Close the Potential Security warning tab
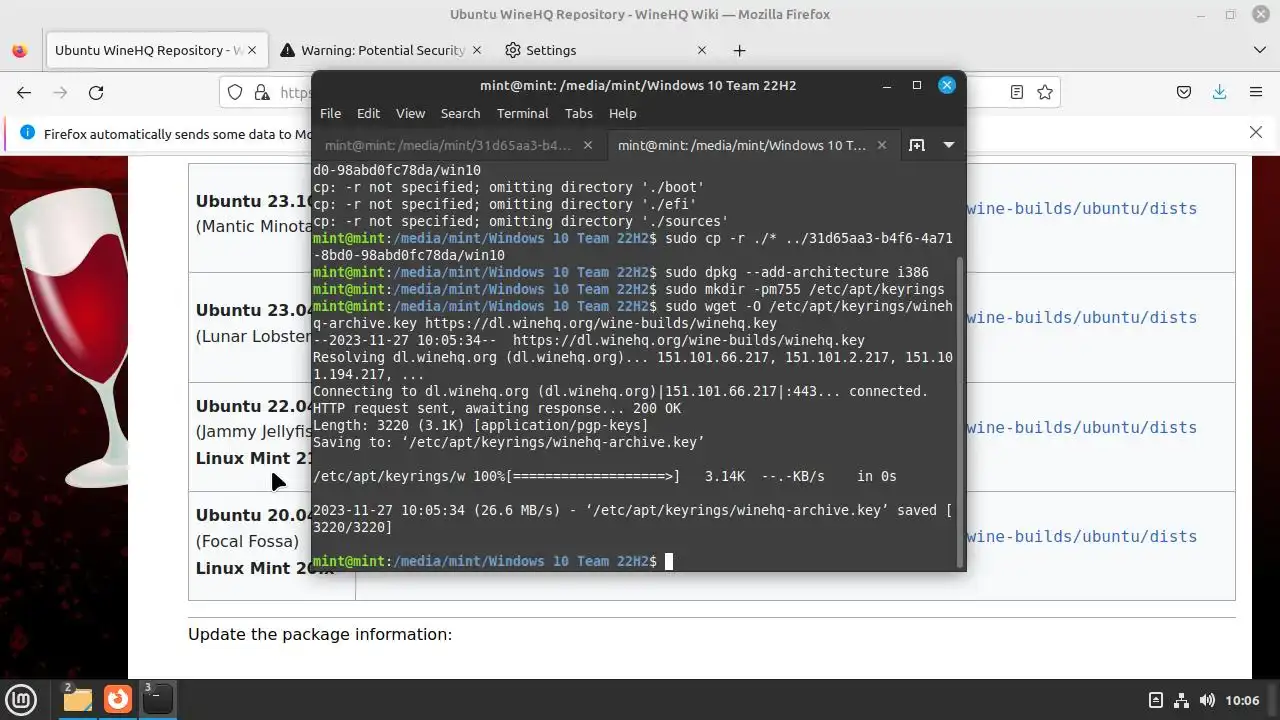The image size is (1280, 720). tap(477, 50)
